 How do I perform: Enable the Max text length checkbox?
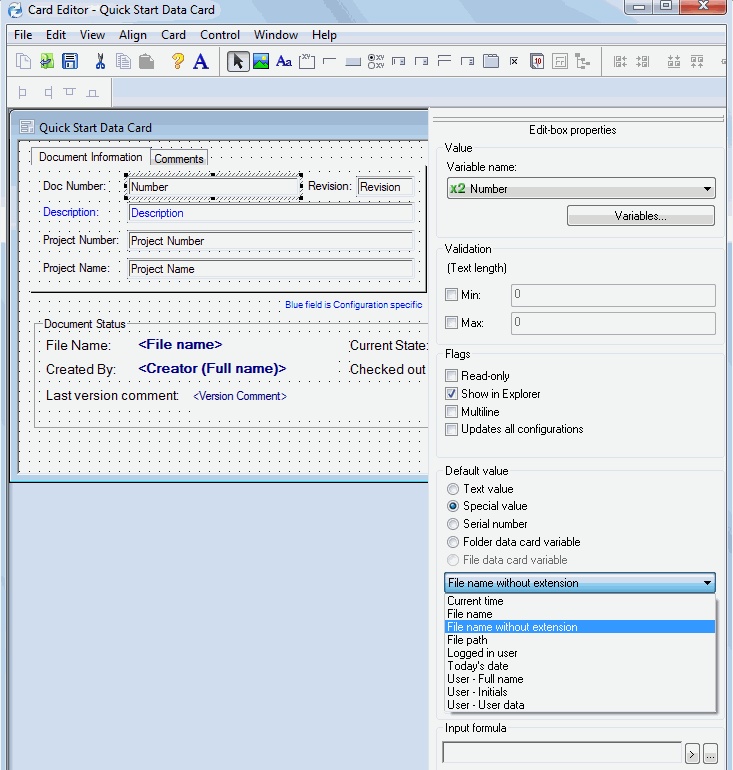click(451, 323)
